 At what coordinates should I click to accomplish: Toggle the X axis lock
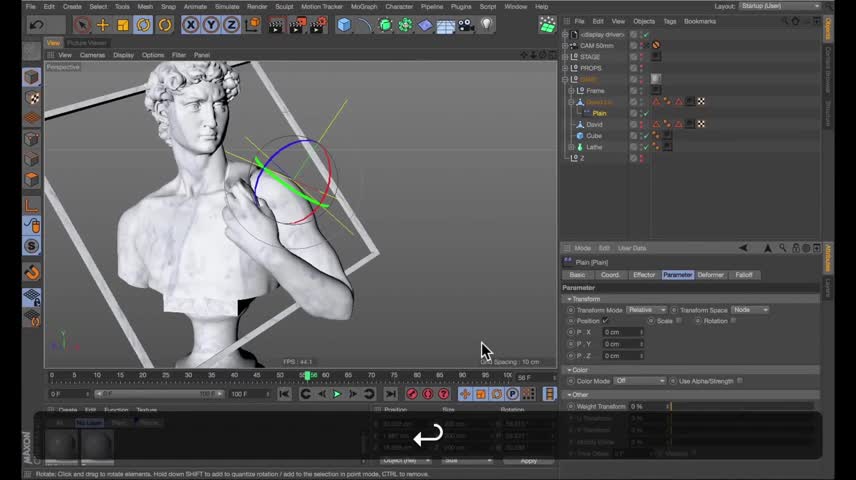pos(191,25)
